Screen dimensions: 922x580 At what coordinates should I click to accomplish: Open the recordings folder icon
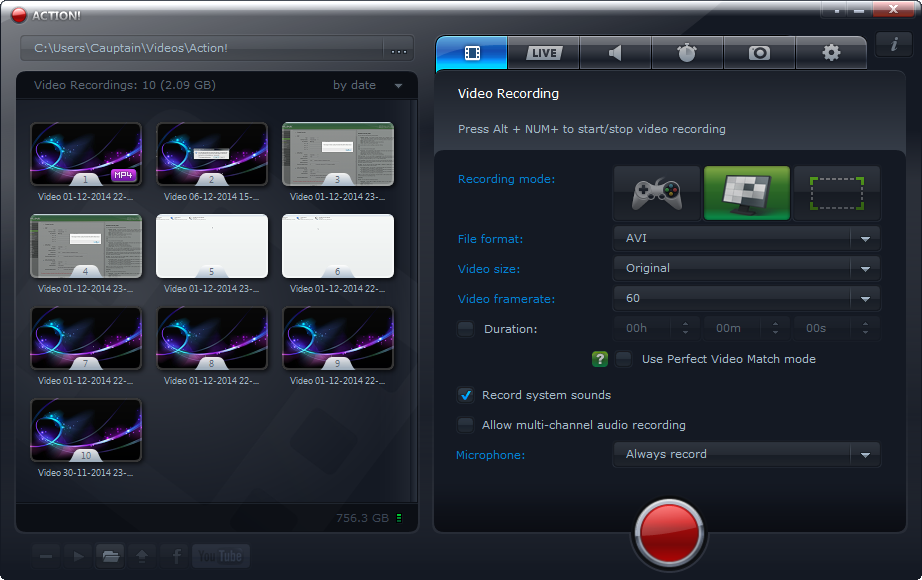pyautogui.click(x=110, y=556)
